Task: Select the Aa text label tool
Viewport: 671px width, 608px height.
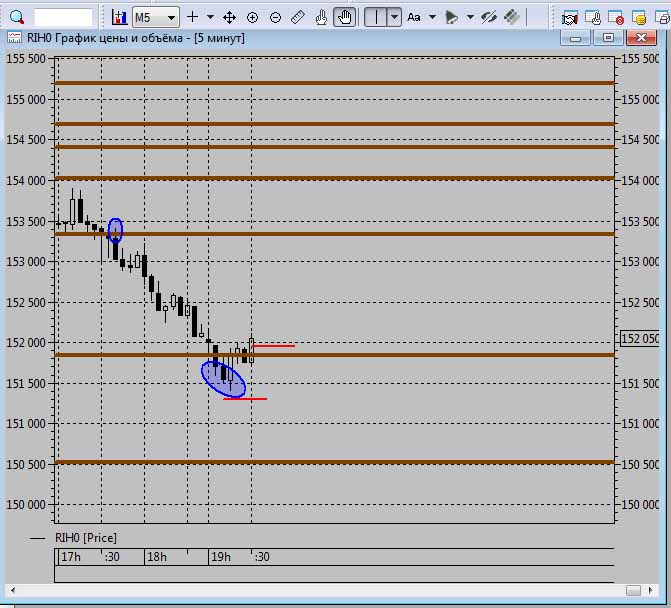Action: point(414,18)
